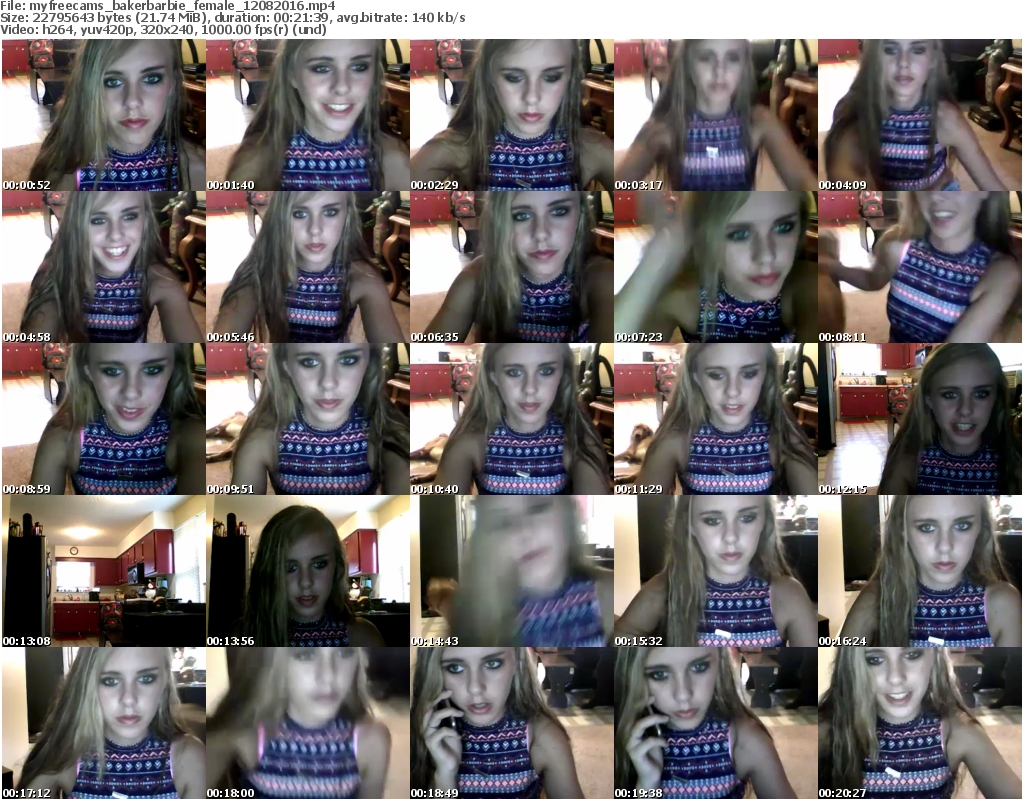Open the frame at 00:01:40
The height and width of the screenshot is (799, 1024).
[308, 115]
